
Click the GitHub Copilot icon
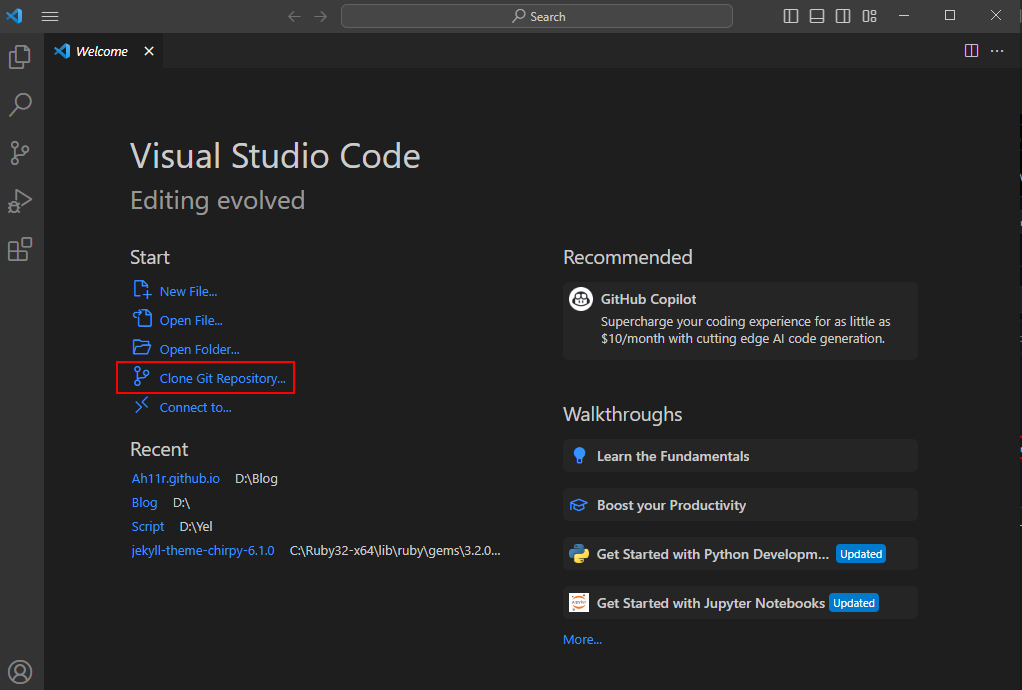pyautogui.click(x=581, y=299)
